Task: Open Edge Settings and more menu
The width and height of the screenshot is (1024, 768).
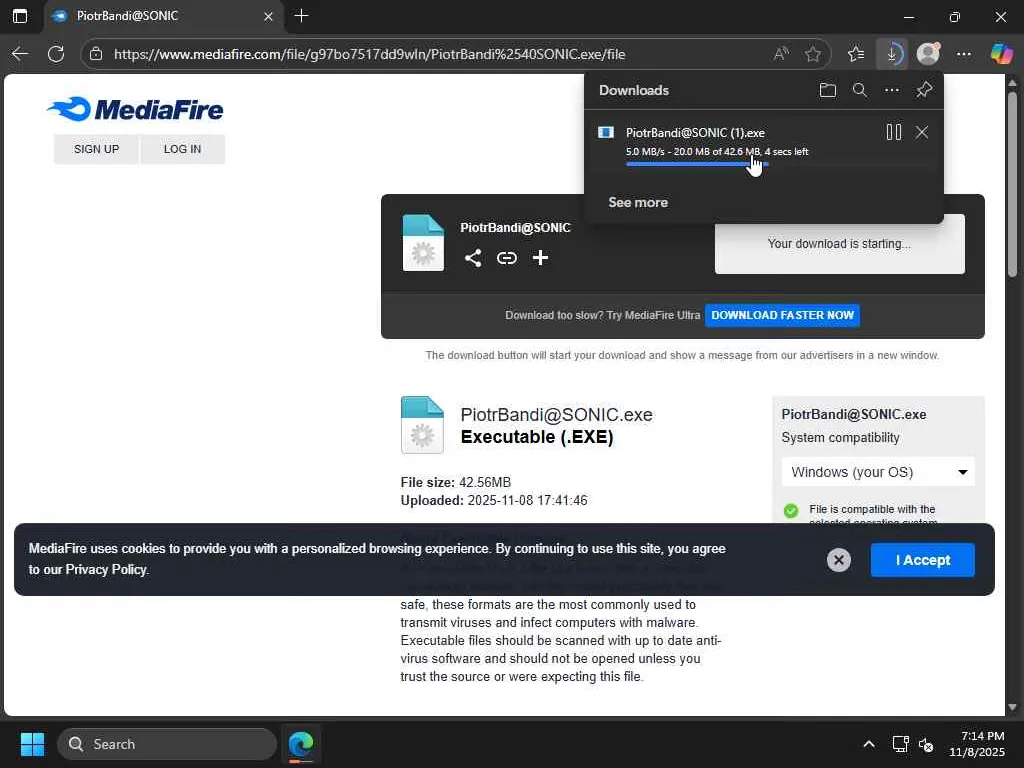Action: click(x=964, y=54)
